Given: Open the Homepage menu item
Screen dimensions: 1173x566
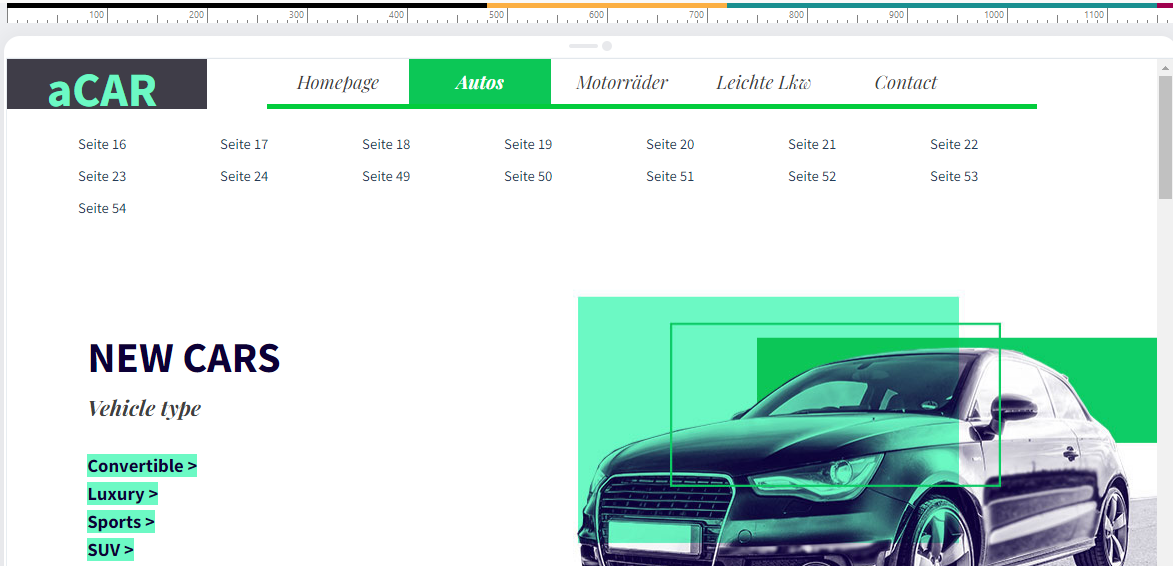Looking at the screenshot, I should (338, 83).
